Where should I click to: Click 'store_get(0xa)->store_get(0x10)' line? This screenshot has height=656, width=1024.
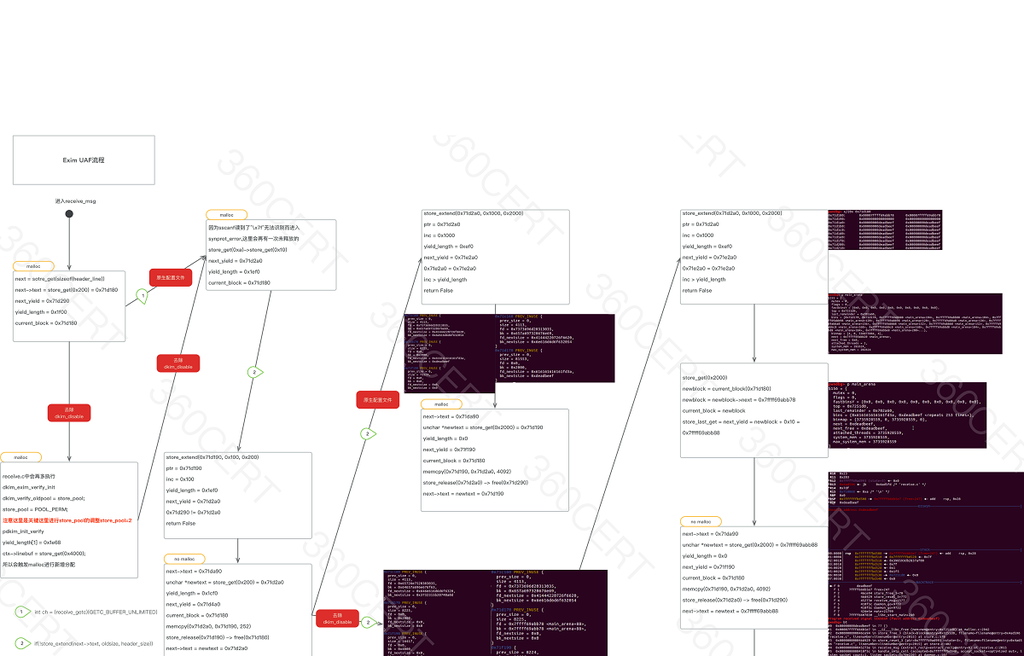[248, 250]
